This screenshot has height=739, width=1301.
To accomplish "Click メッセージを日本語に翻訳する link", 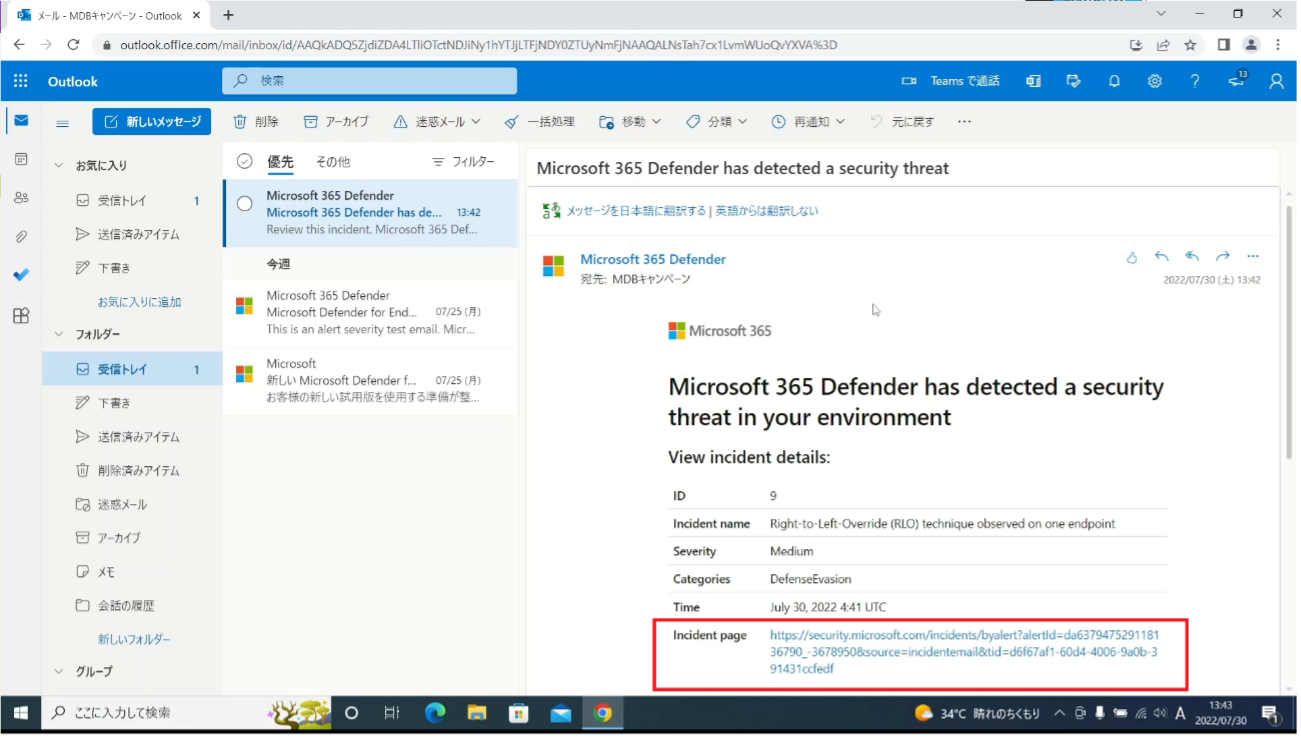I will [x=636, y=211].
